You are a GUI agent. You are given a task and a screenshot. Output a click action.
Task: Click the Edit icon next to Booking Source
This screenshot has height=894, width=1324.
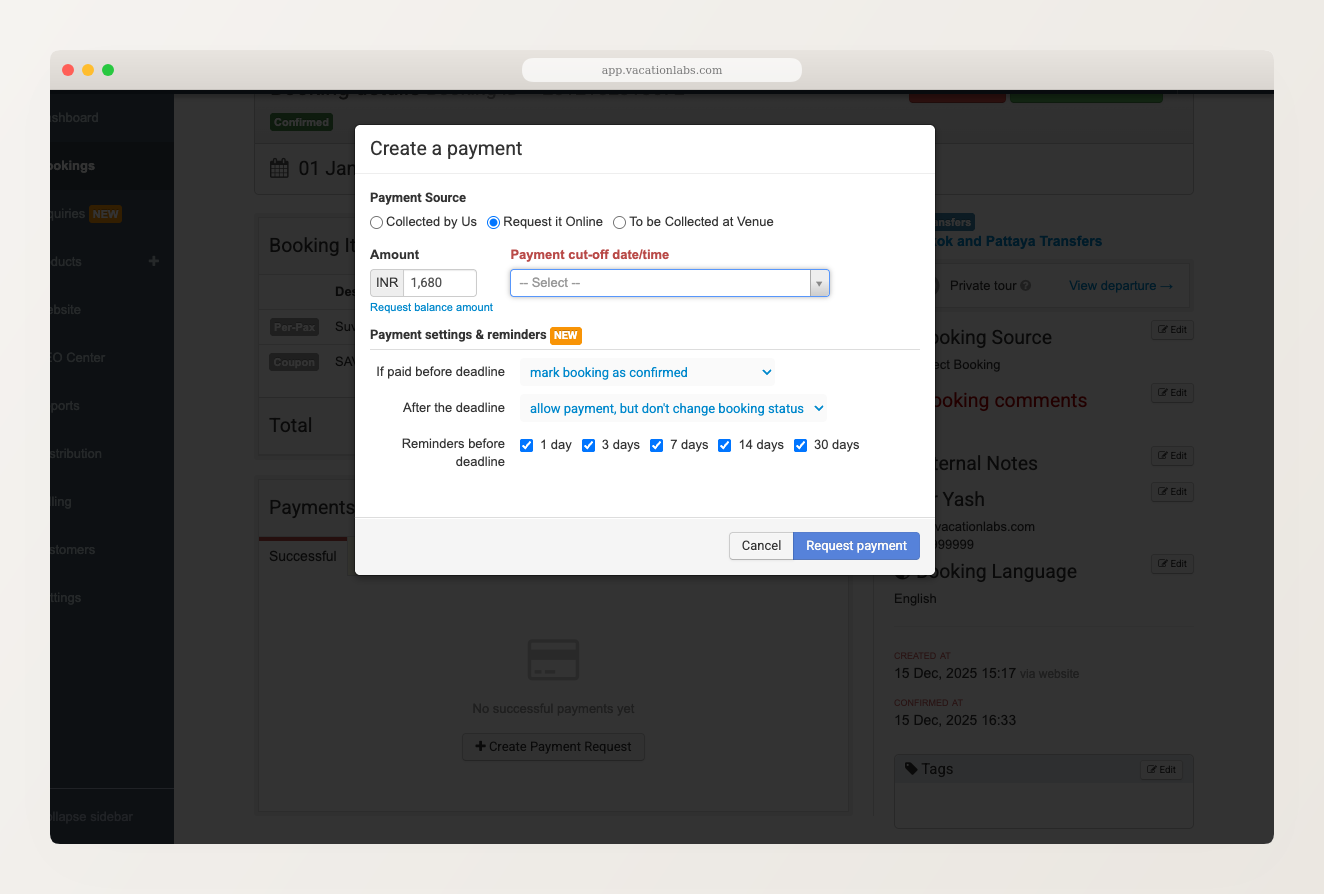[x=1171, y=330]
